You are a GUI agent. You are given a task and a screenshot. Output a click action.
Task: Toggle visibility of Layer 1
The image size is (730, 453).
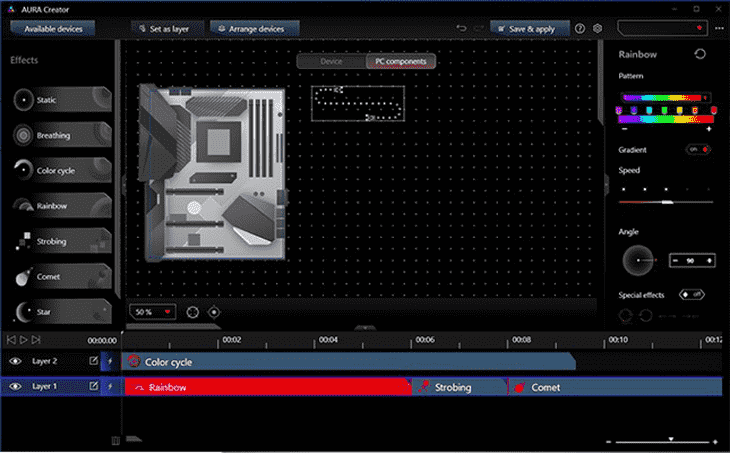pos(15,386)
